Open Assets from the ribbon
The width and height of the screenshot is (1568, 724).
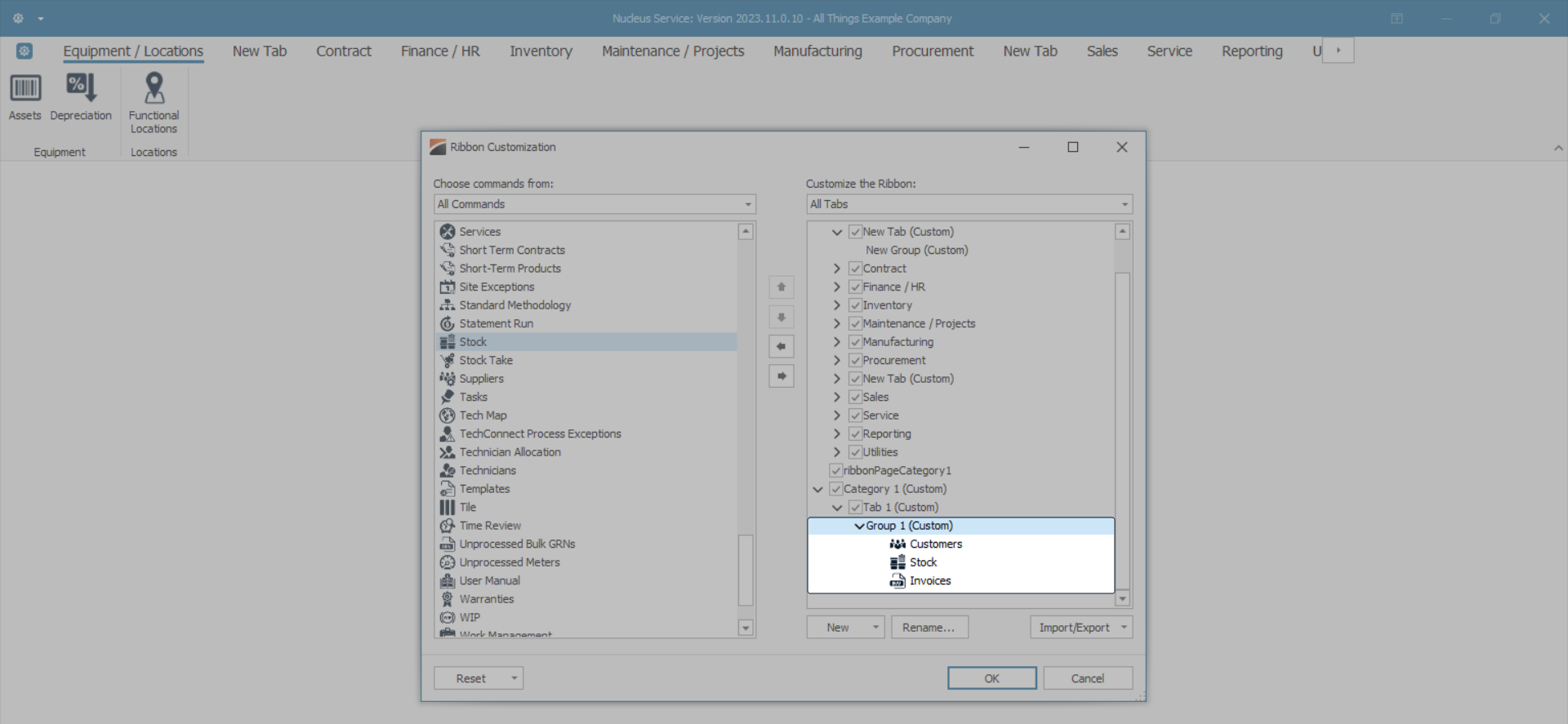[25, 97]
